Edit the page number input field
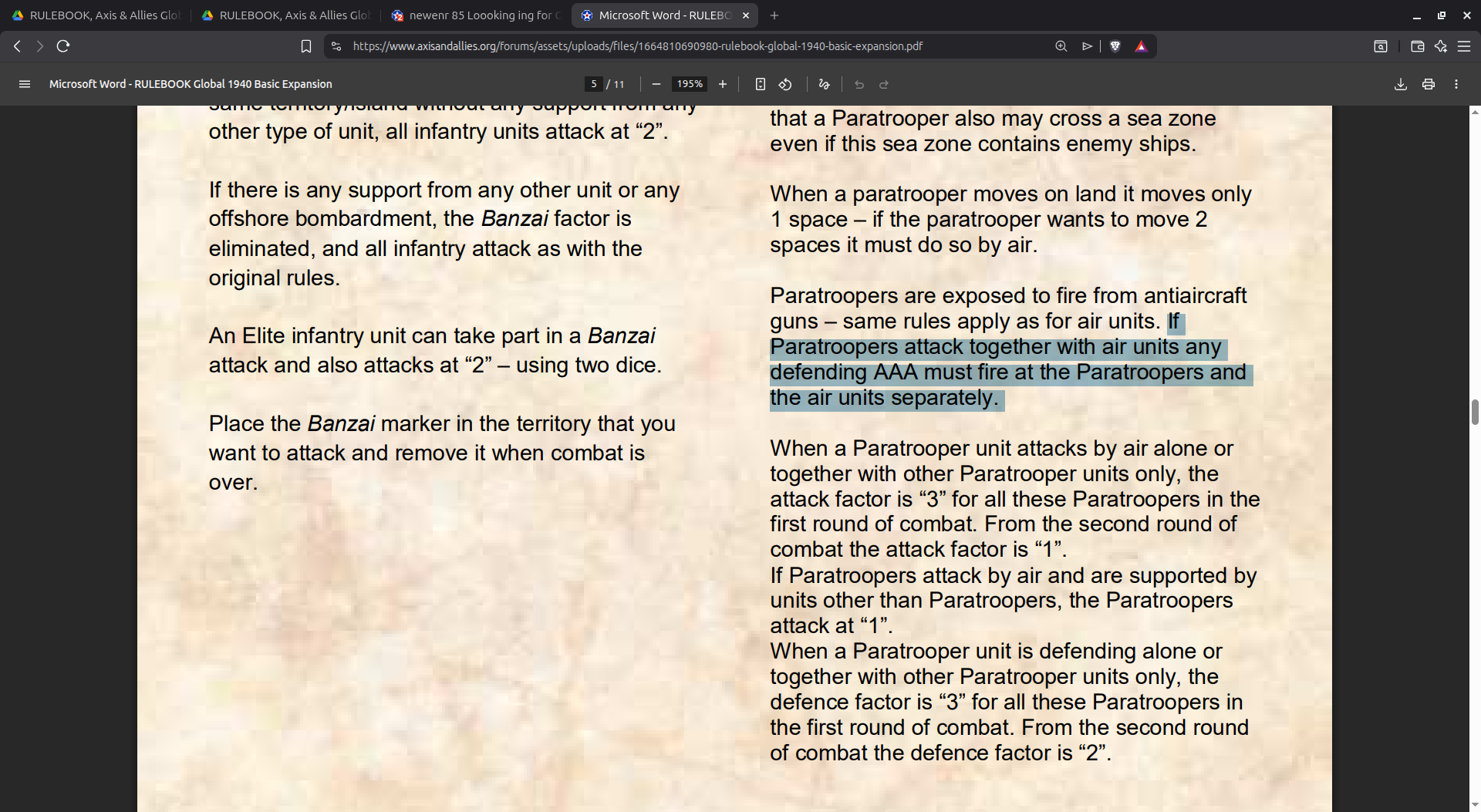1481x812 pixels. point(593,84)
